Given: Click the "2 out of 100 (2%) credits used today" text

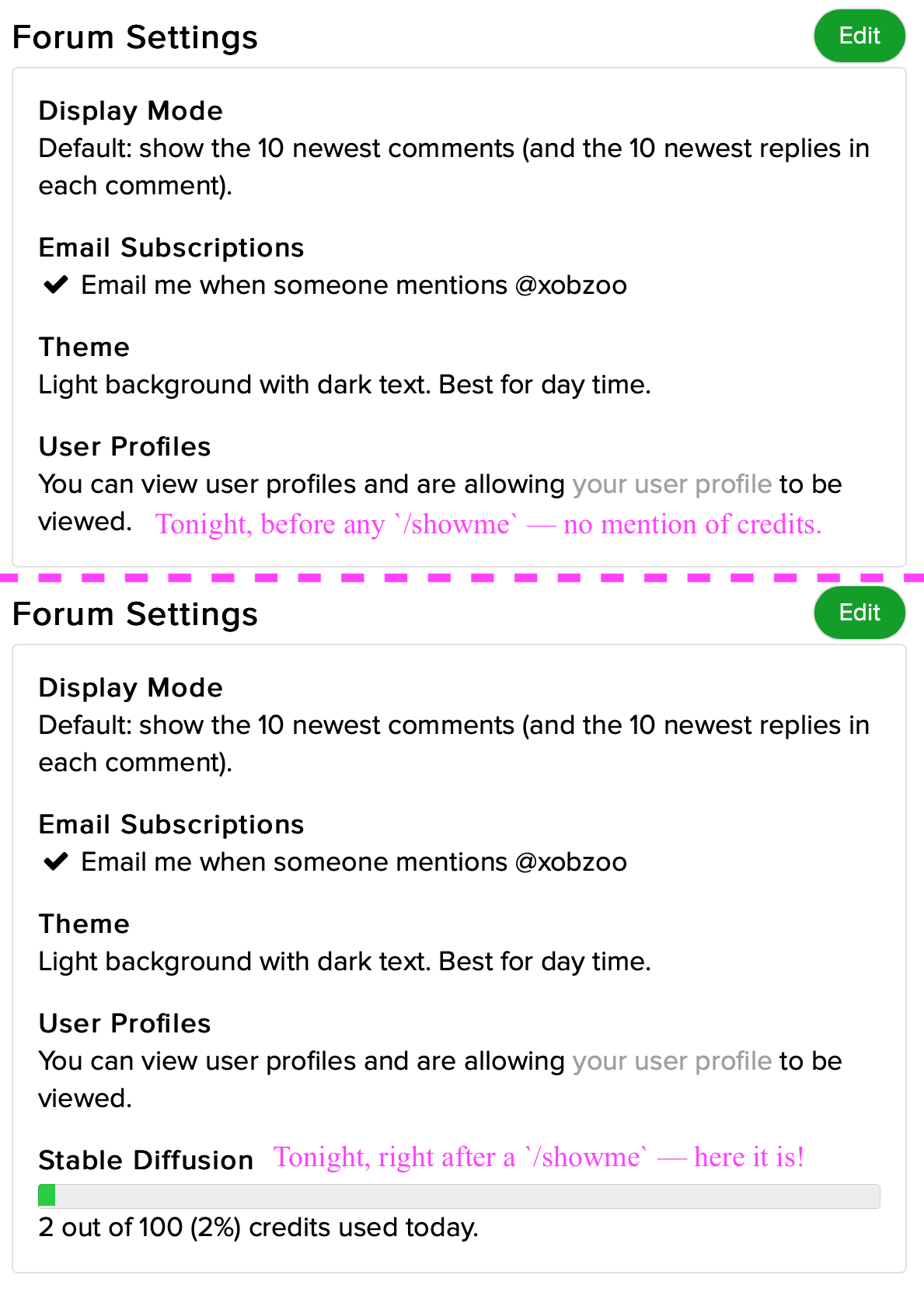Looking at the screenshot, I should (x=258, y=1228).
